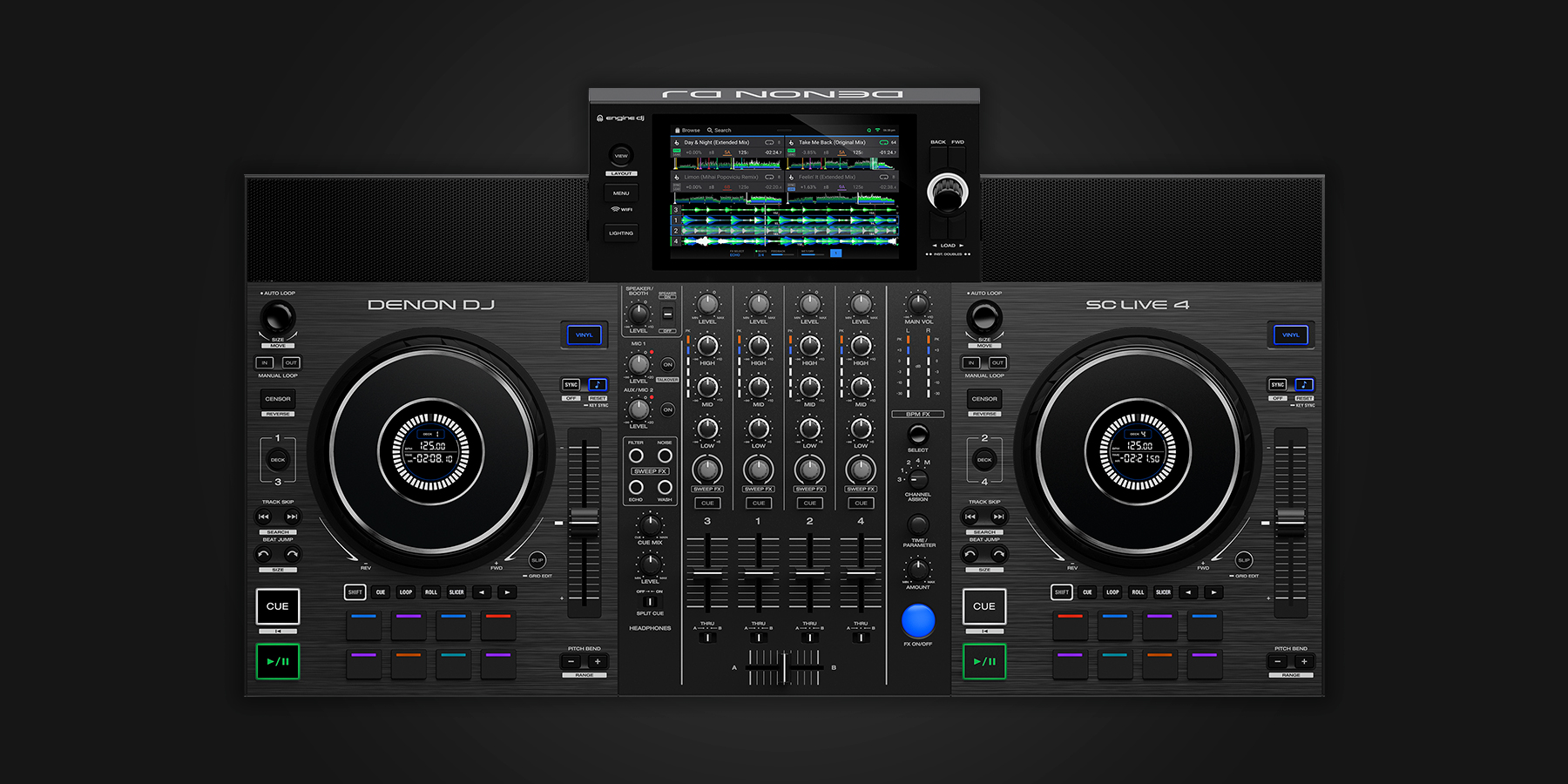This screenshot has height=784, width=1568.
Task: Select track Take Me Back (Original Mix)
Action: [x=832, y=142]
